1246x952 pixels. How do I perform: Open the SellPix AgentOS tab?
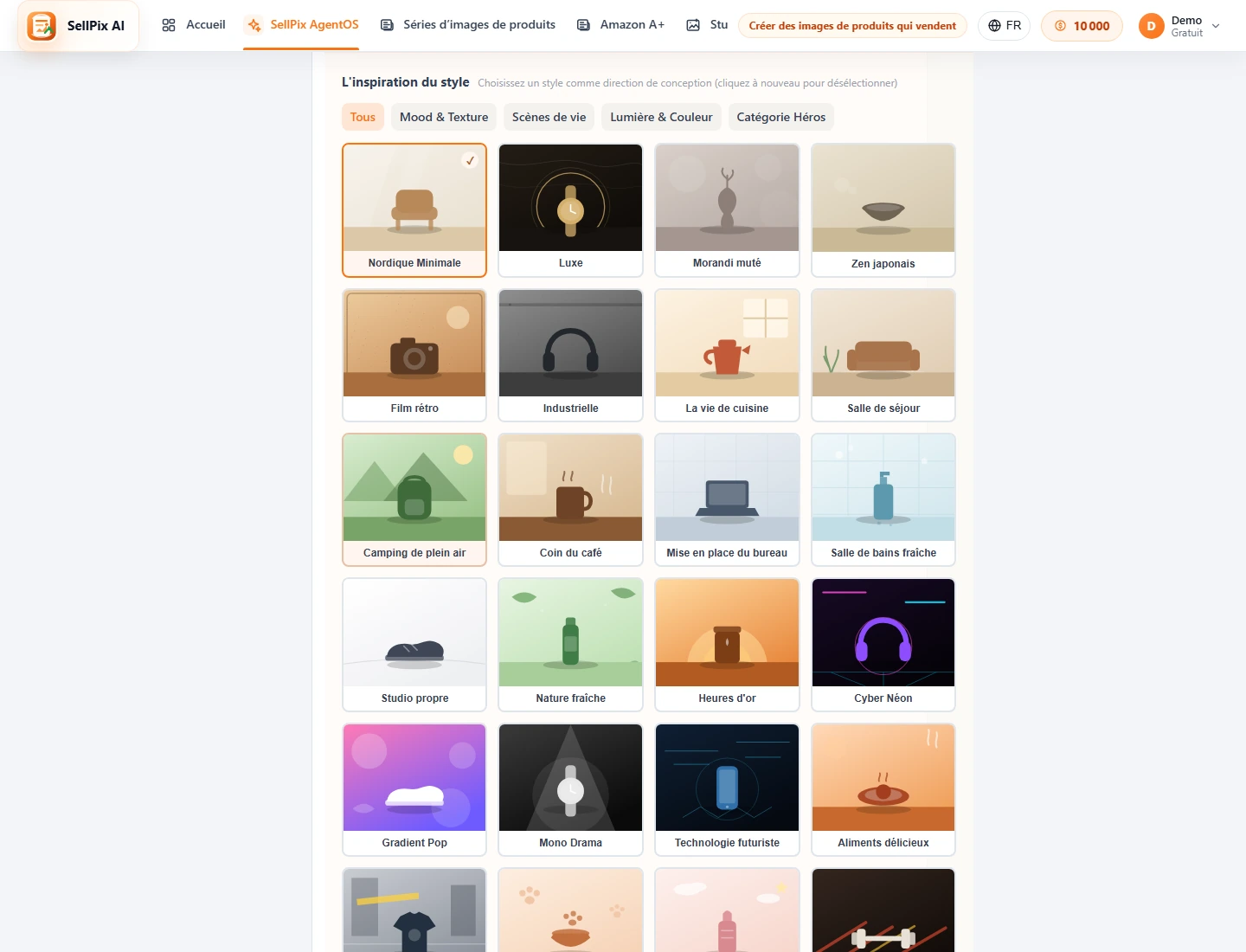click(302, 25)
